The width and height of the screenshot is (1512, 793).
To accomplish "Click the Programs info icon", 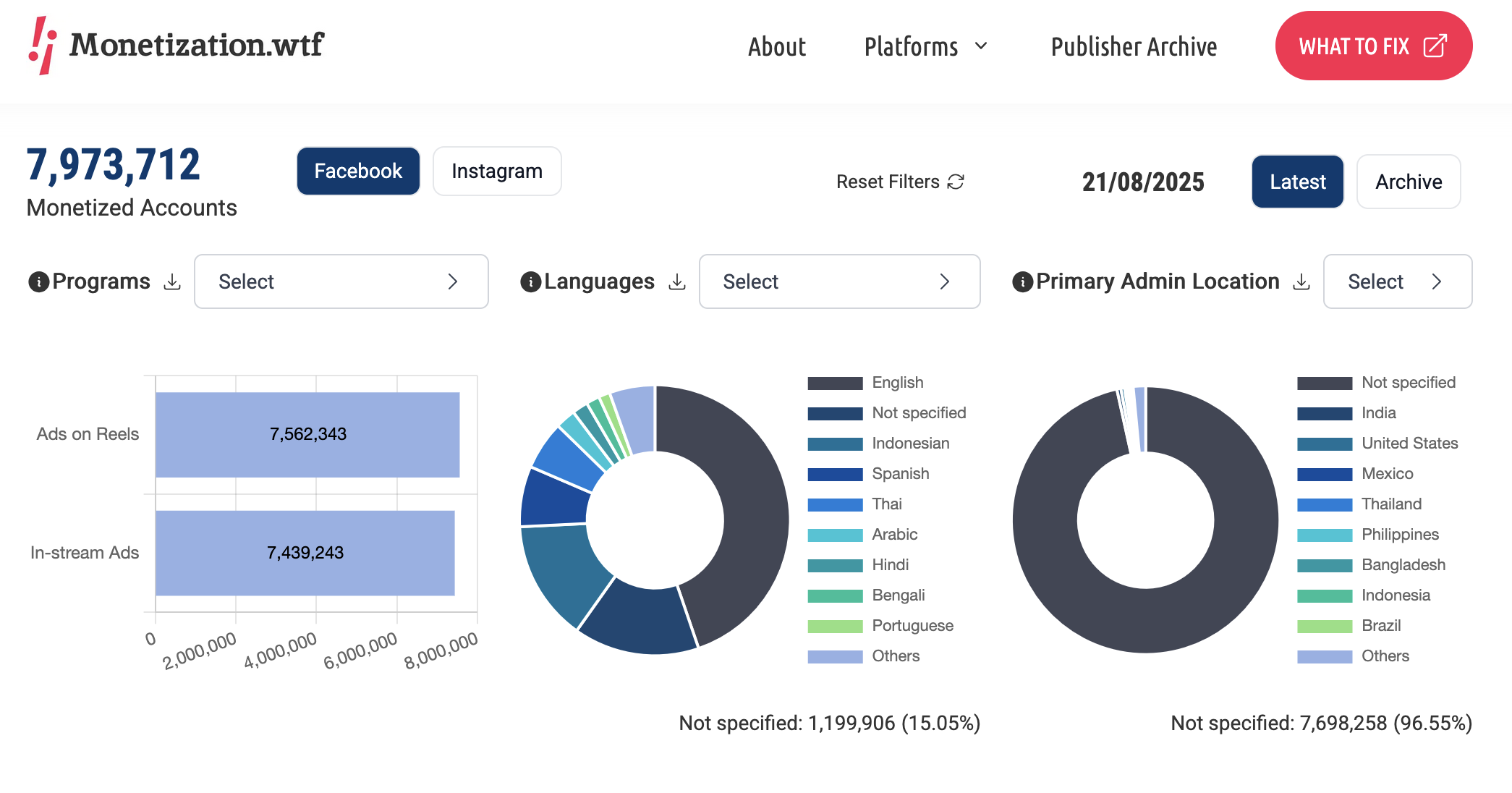I will point(38,281).
